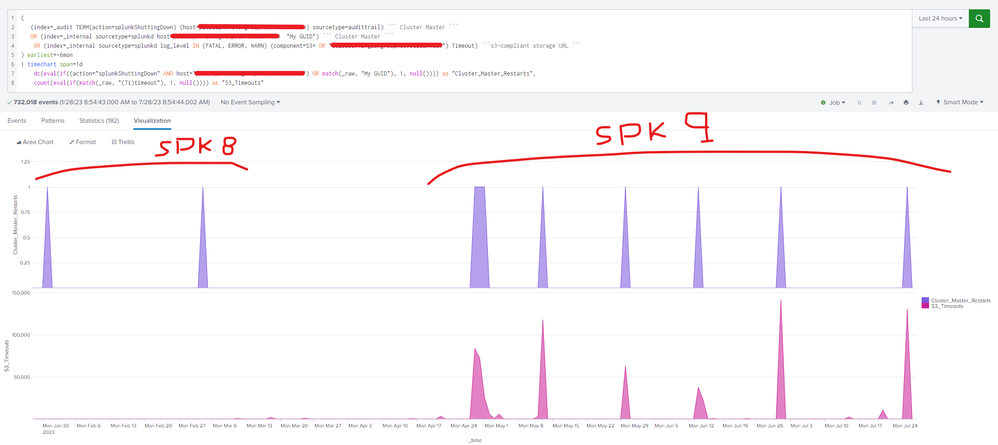Print the search results
Image resolution: width=998 pixels, height=445 pixels.
pyautogui.click(x=906, y=102)
